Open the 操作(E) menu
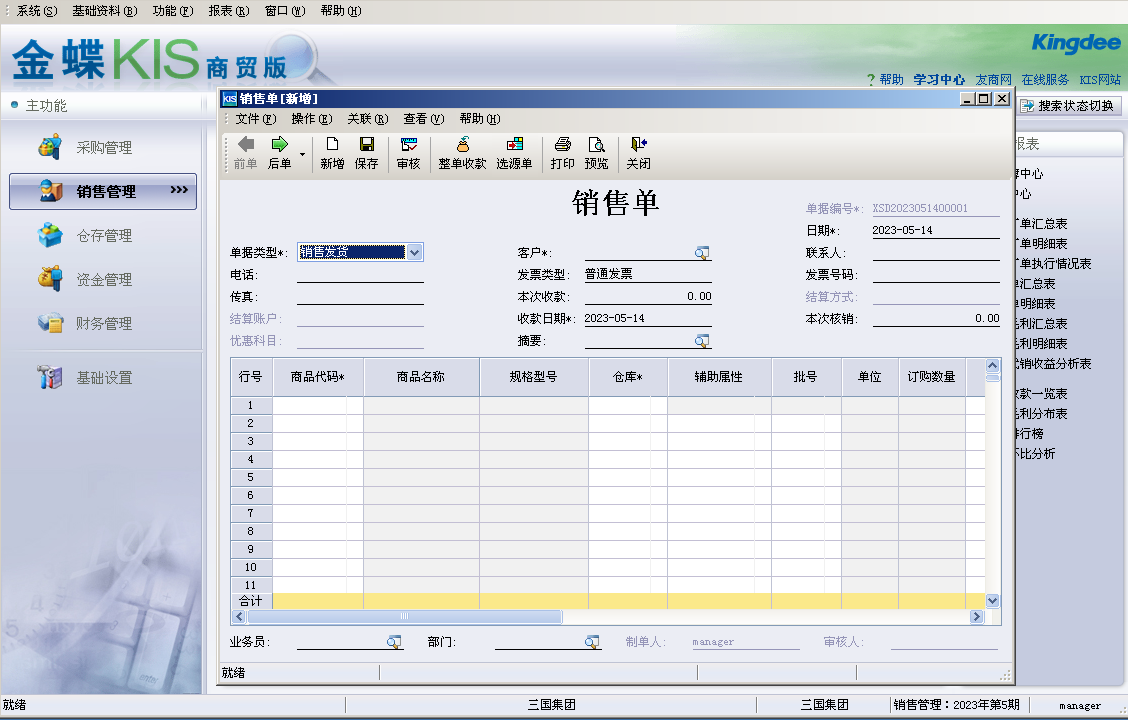 coord(311,119)
